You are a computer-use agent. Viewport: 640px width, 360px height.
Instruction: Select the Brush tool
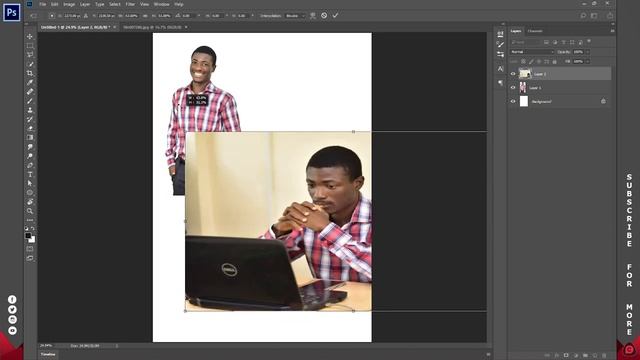30,101
